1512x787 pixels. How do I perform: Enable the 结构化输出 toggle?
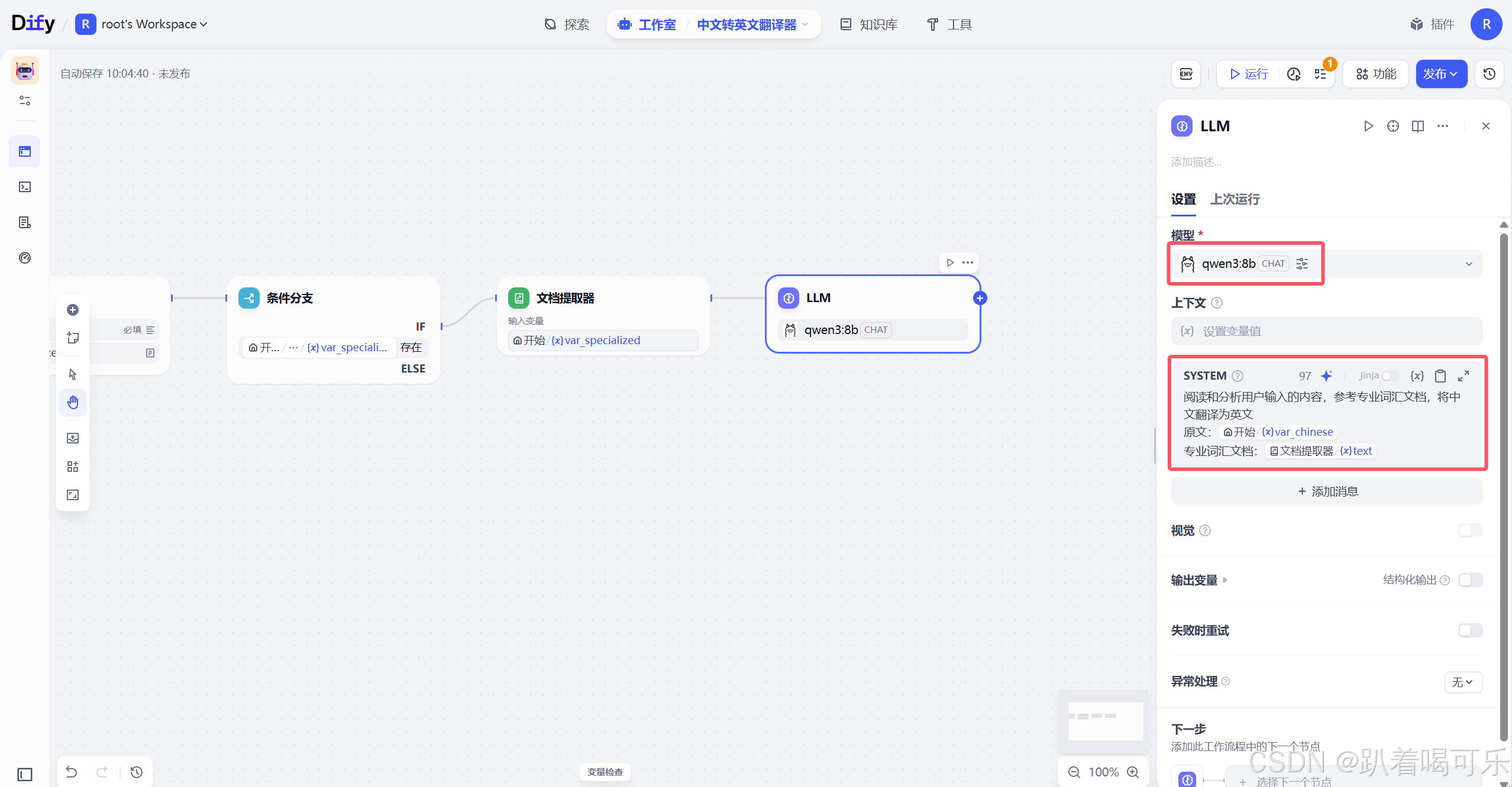pyautogui.click(x=1470, y=580)
